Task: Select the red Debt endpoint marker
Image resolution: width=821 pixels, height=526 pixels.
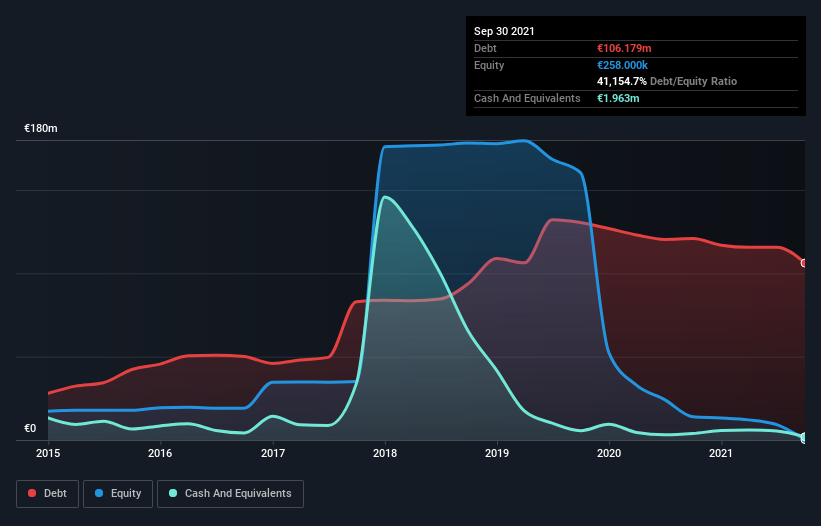Action: point(804,263)
